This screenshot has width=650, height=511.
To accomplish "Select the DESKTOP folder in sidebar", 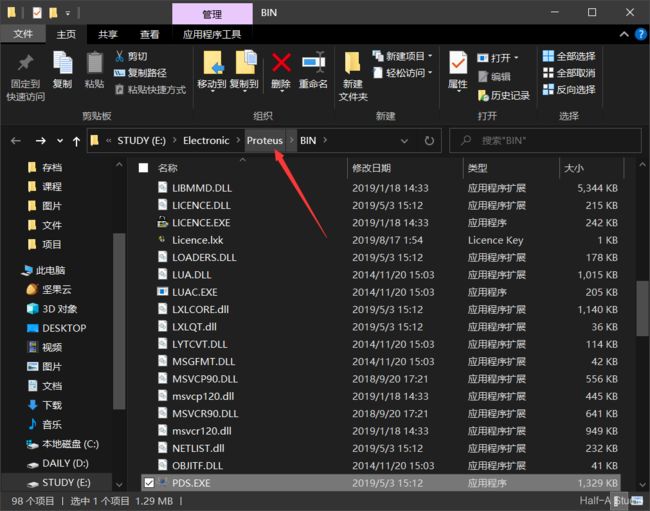I will [56, 328].
